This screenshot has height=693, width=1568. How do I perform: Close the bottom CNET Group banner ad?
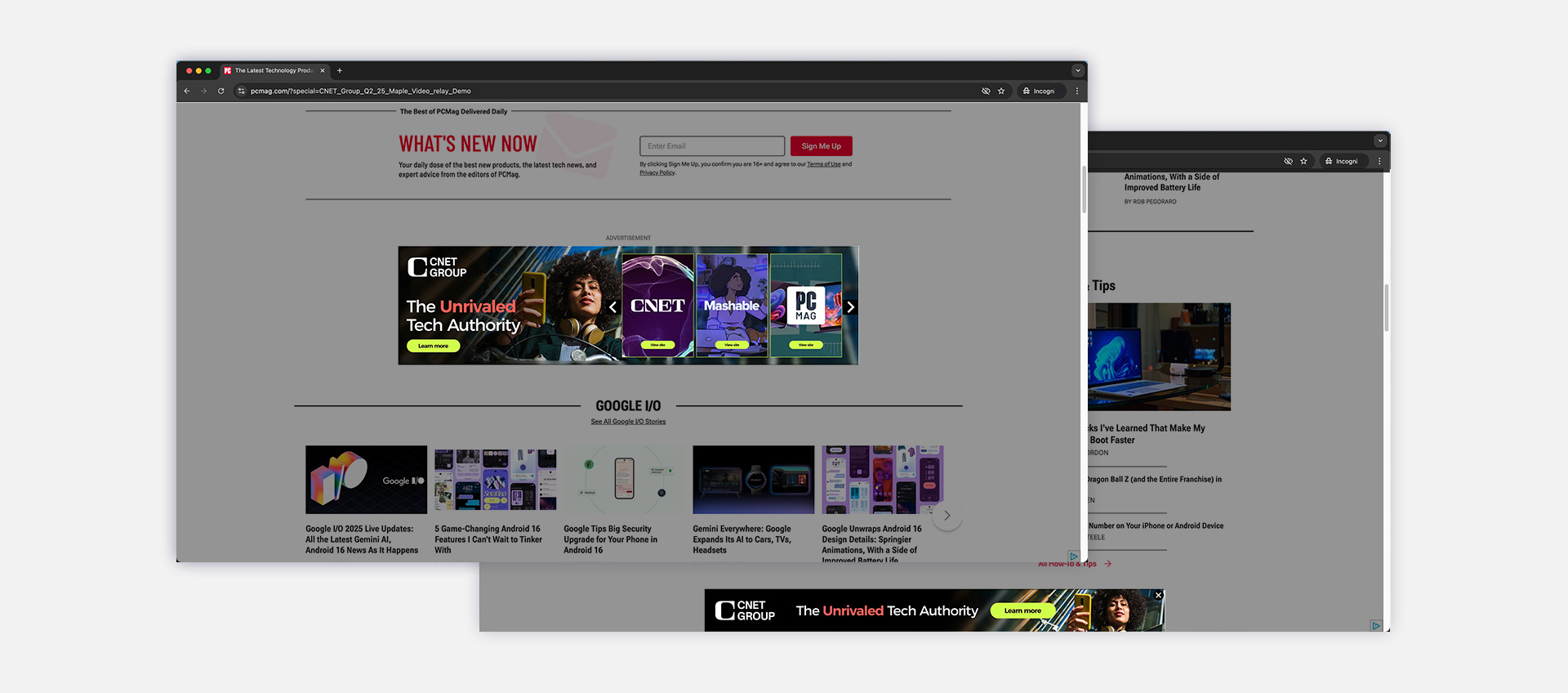click(x=1158, y=595)
